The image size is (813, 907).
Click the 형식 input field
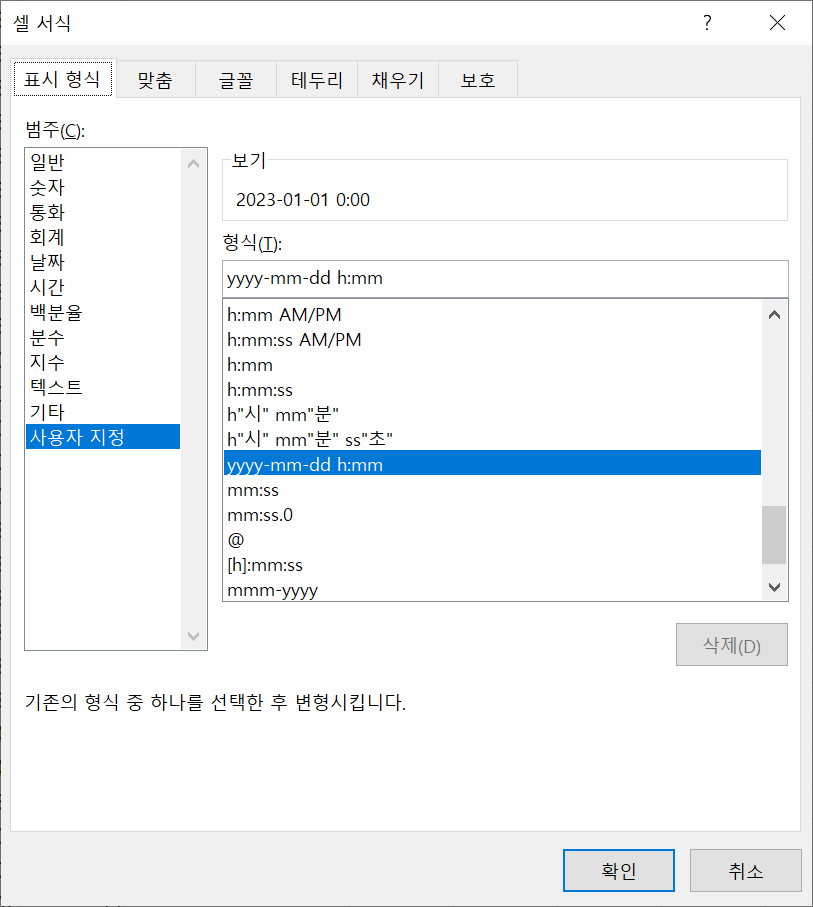(505, 278)
